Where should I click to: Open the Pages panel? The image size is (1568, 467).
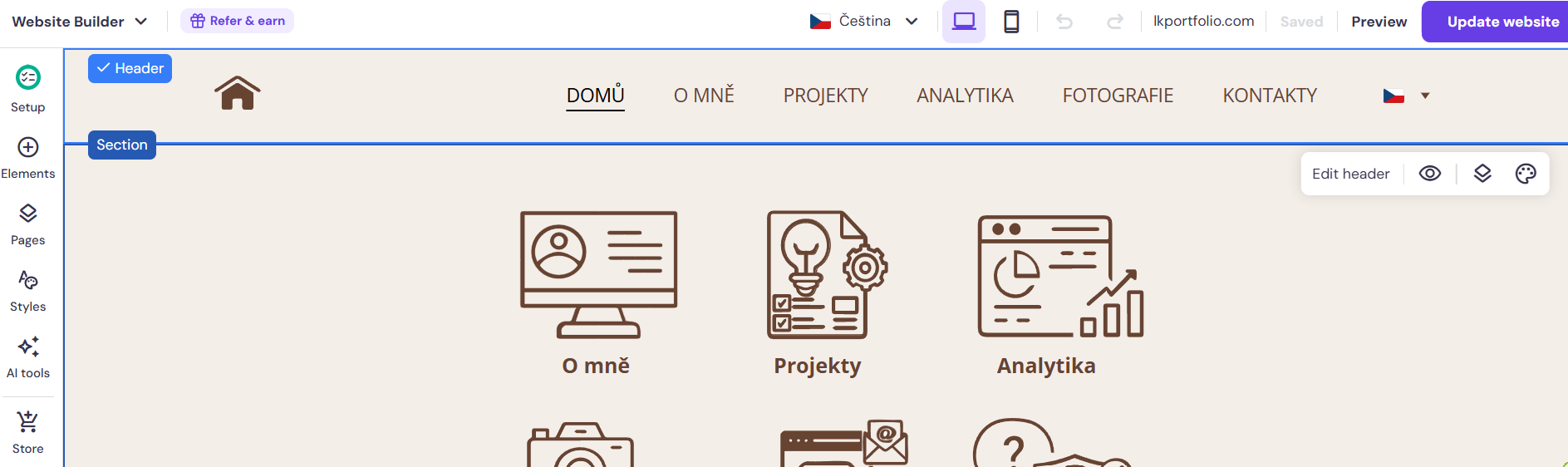pyautogui.click(x=28, y=224)
